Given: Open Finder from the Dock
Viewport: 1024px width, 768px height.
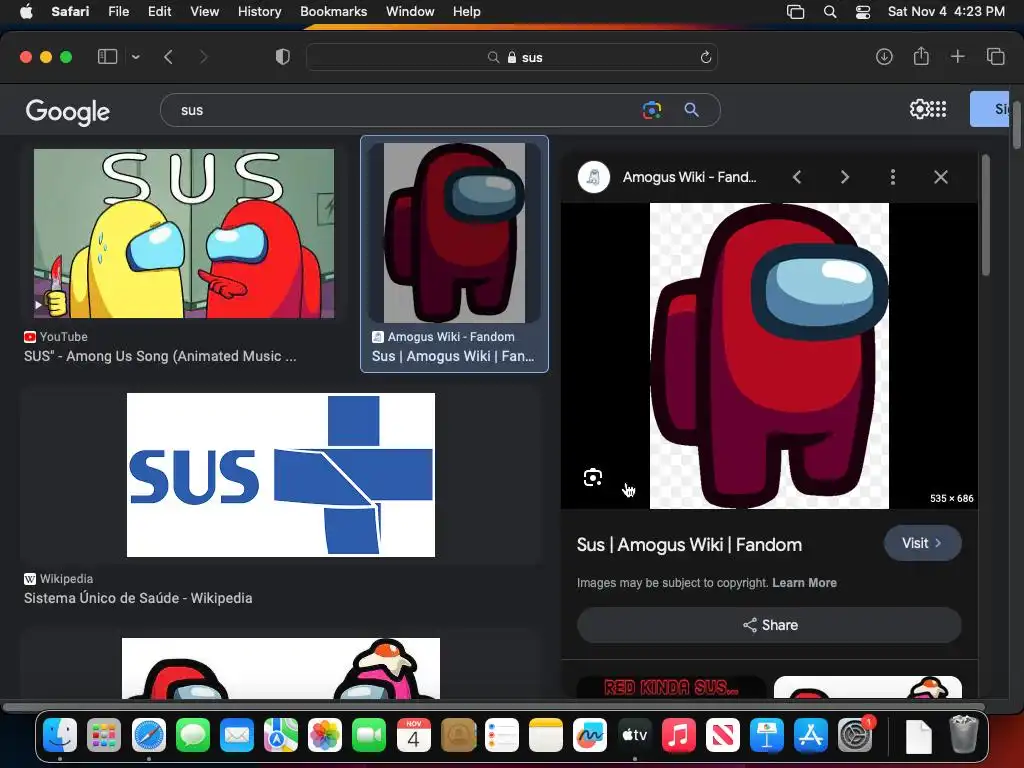Looking at the screenshot, I should 60,735.
